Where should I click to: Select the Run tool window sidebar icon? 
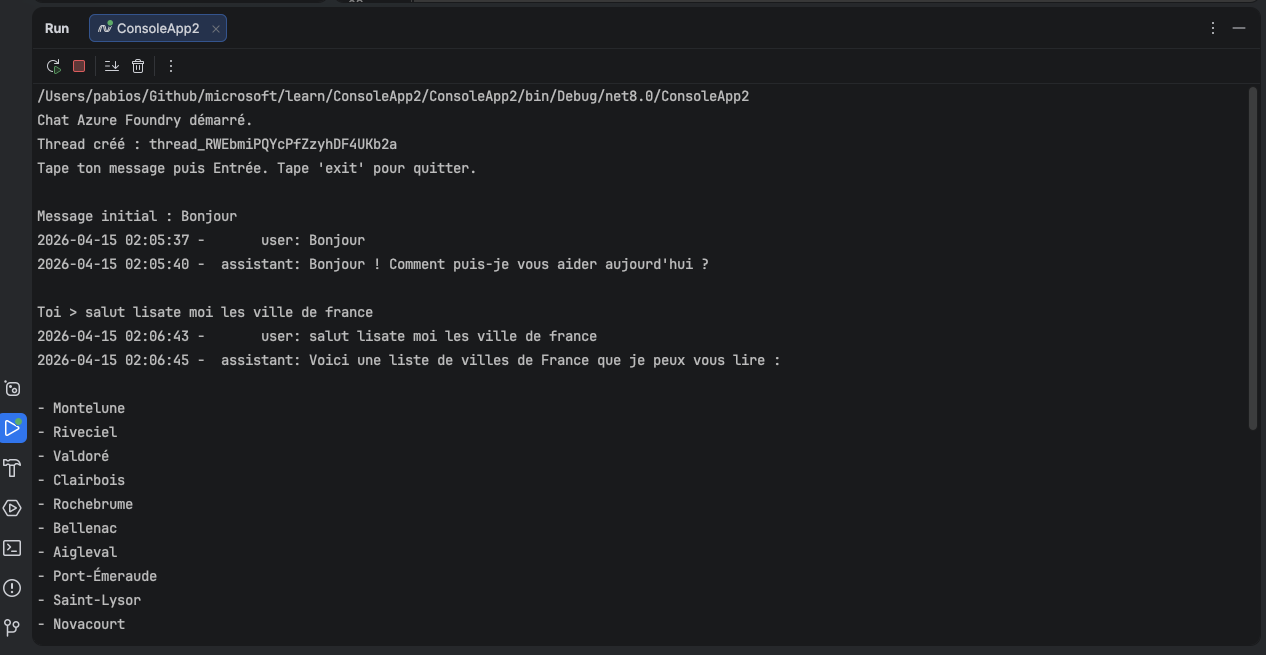tap(13, 428)
